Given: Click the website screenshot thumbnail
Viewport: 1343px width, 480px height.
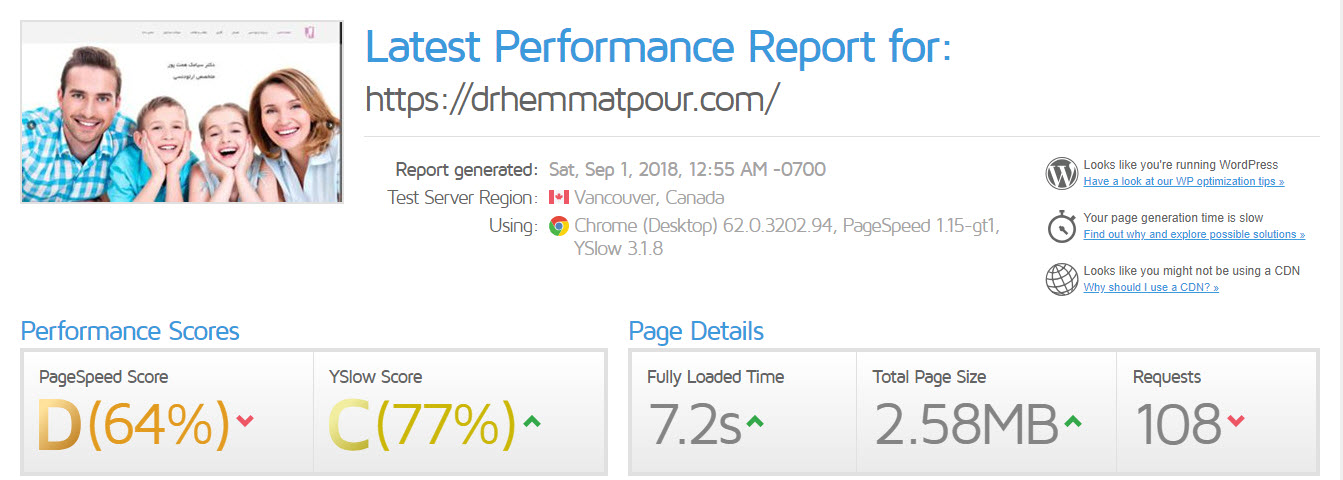Looking at the screenshot, I should pyautogui.click(x=181, y=112).
